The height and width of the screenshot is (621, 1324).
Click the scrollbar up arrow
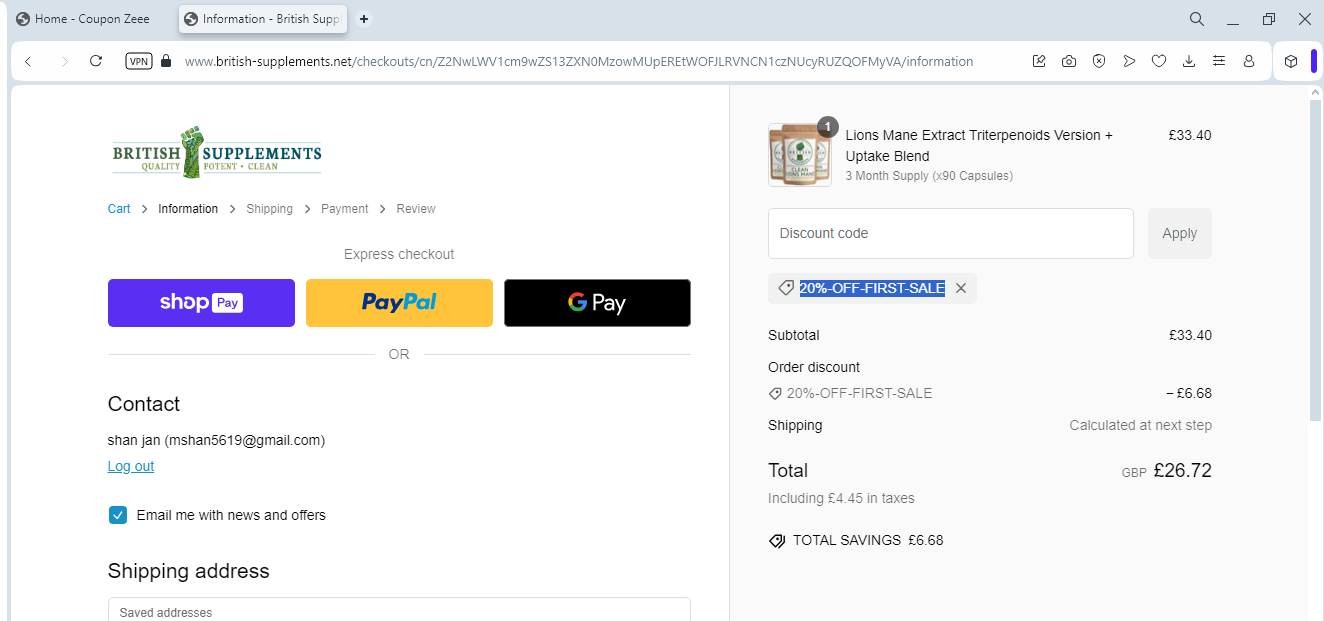1315,92
